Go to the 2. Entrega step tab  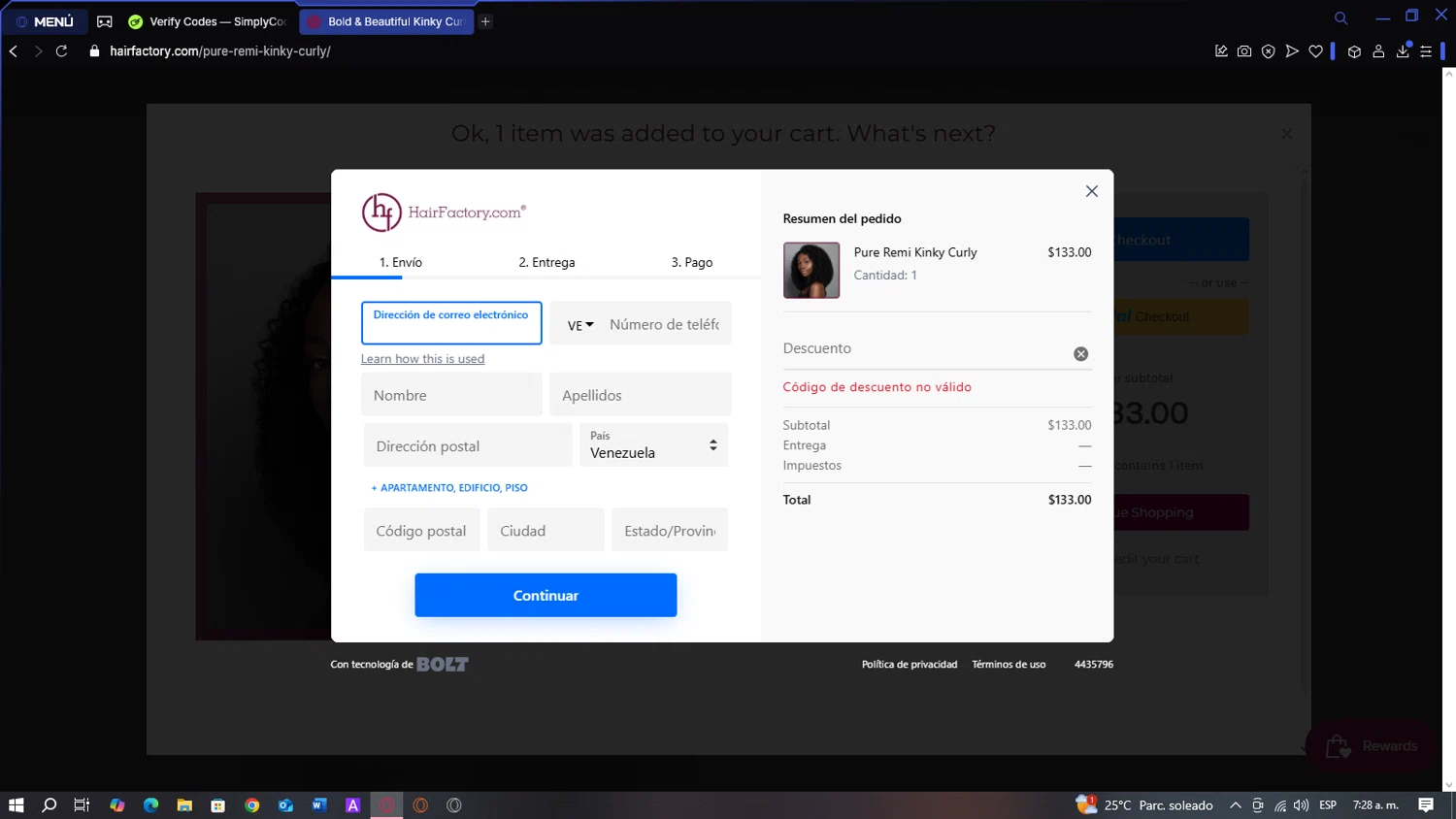(x=546, y=262)
